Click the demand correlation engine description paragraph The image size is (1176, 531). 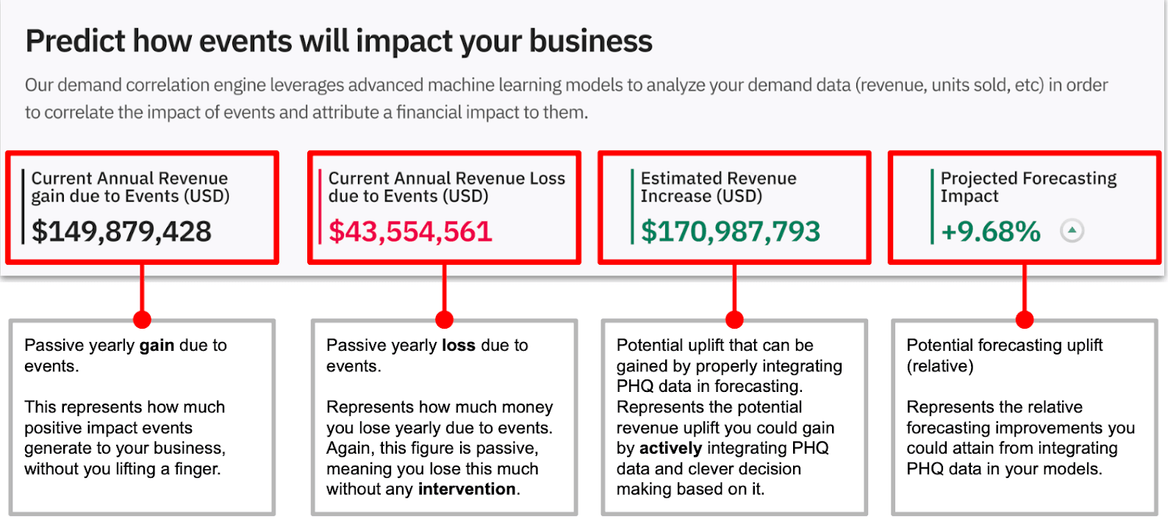pyautogui.click(x=566, y=99)
